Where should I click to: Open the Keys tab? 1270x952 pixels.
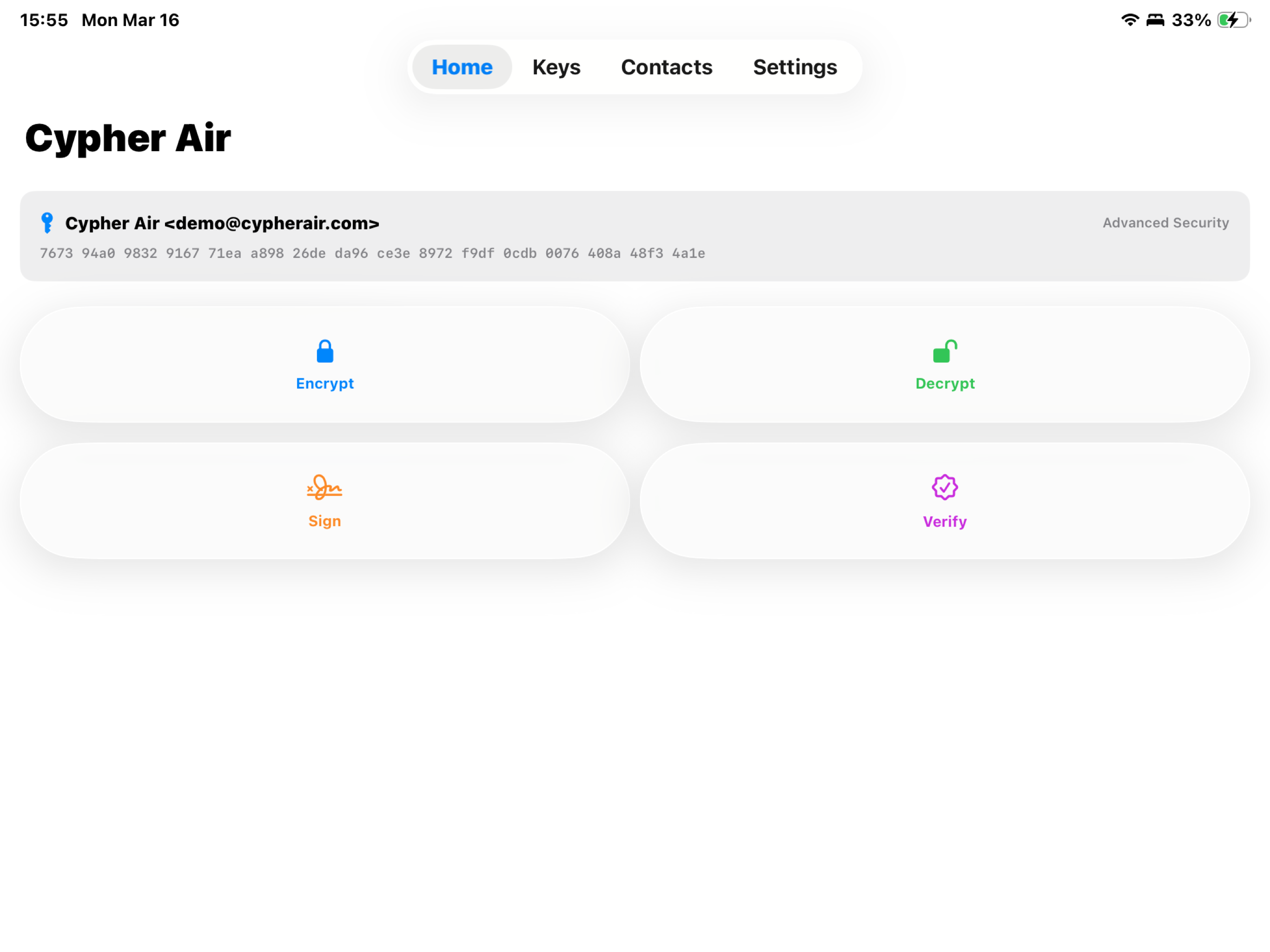tap(556, 67)
